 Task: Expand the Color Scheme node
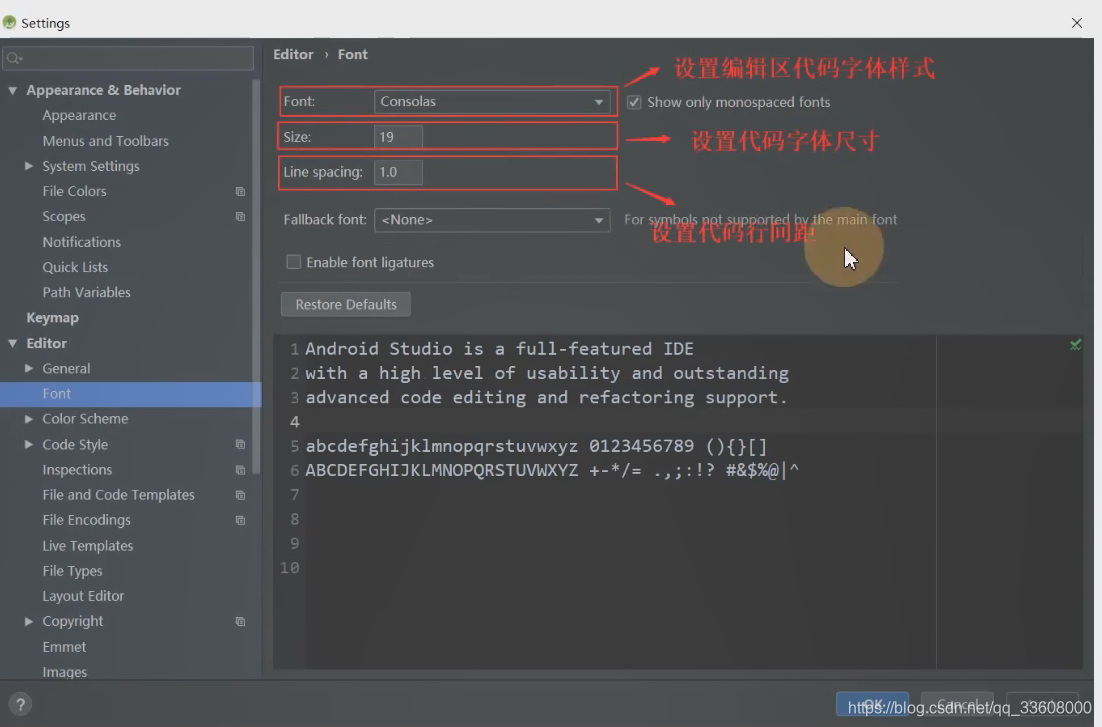coord(29,419)
